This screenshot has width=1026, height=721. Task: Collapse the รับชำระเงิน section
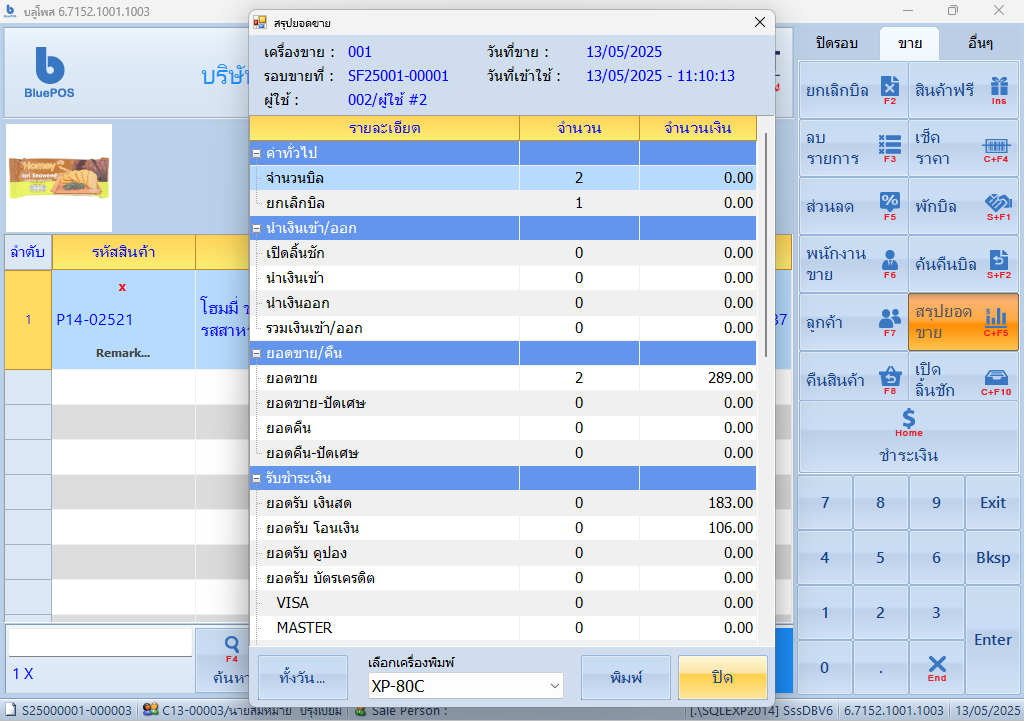257,478
